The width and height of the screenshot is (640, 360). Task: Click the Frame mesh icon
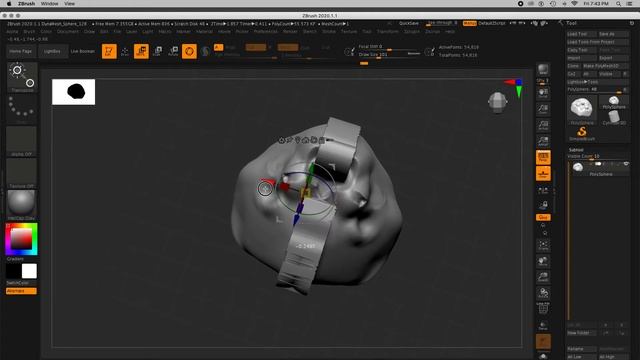click(x=543, y=245)
